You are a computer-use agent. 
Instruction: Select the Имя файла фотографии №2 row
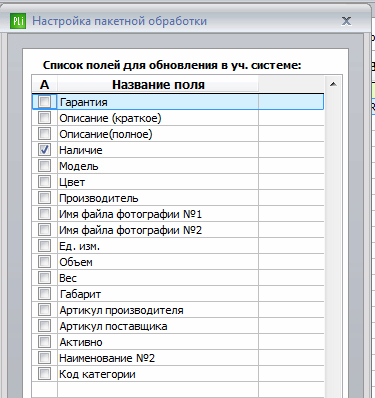(178, 229)
